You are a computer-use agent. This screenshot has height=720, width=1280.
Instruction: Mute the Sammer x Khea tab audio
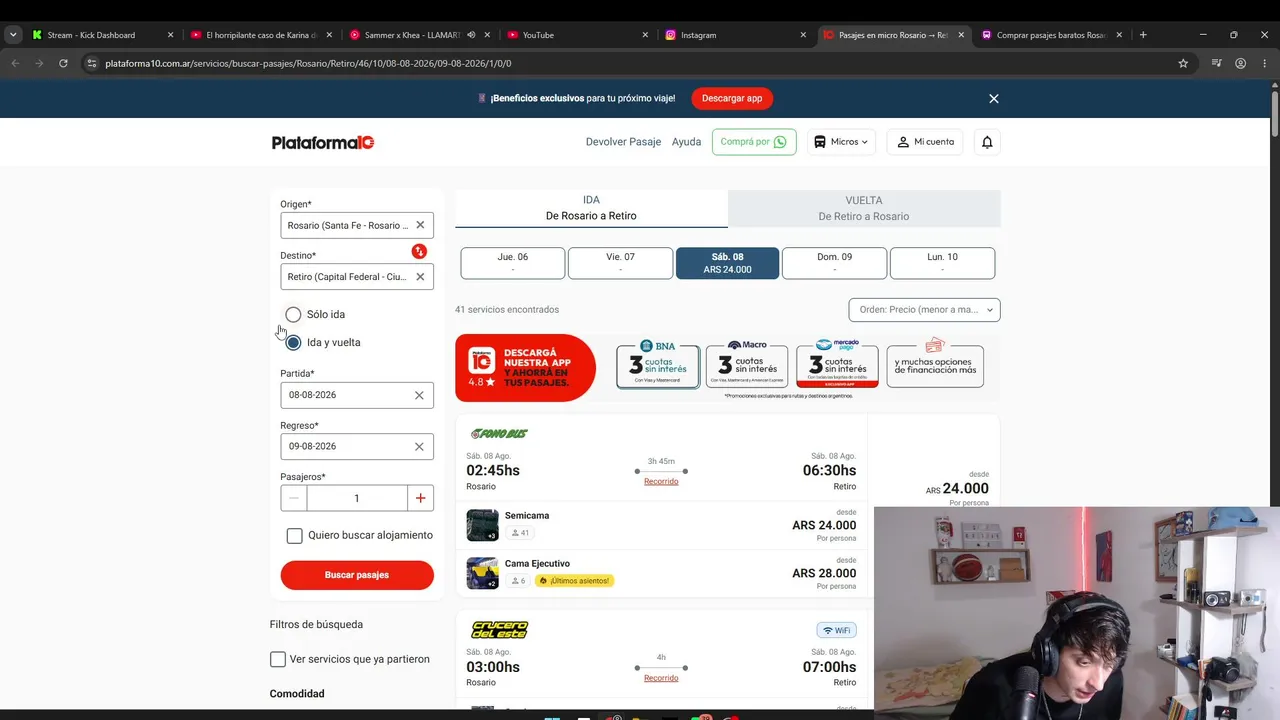[471, 35]
